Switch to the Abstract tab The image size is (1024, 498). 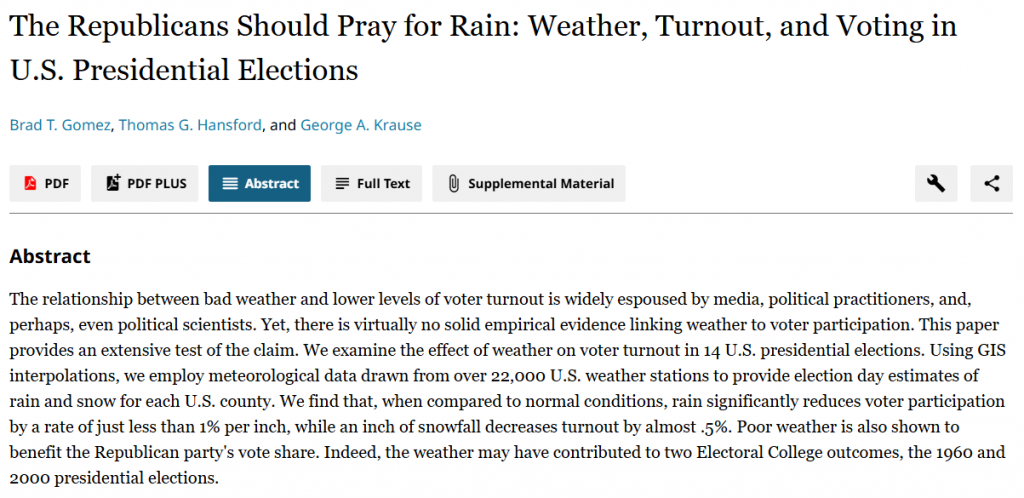259,183
